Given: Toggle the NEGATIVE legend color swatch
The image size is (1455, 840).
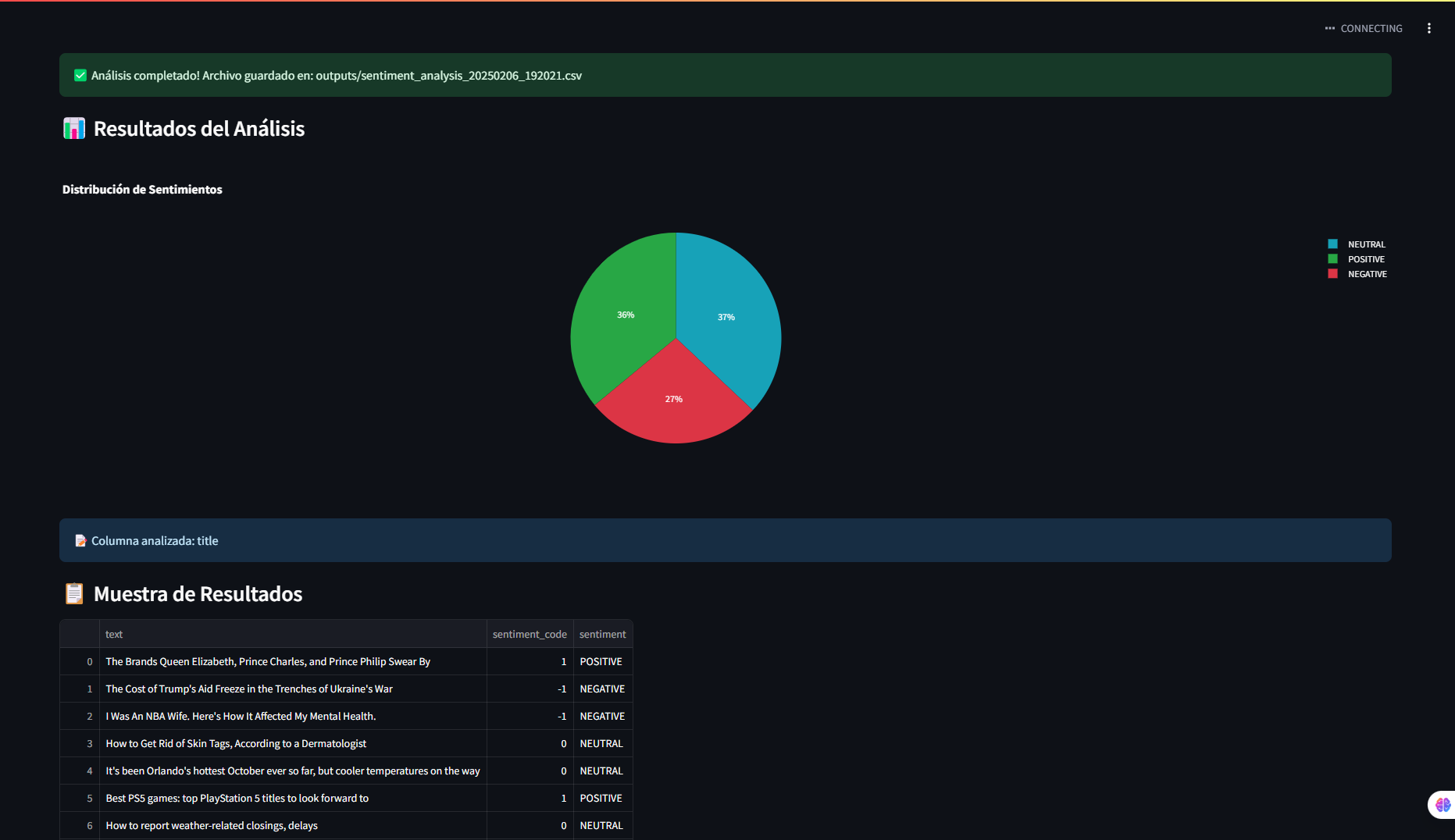Looking at the screenshot, I should coord(1332,274).
